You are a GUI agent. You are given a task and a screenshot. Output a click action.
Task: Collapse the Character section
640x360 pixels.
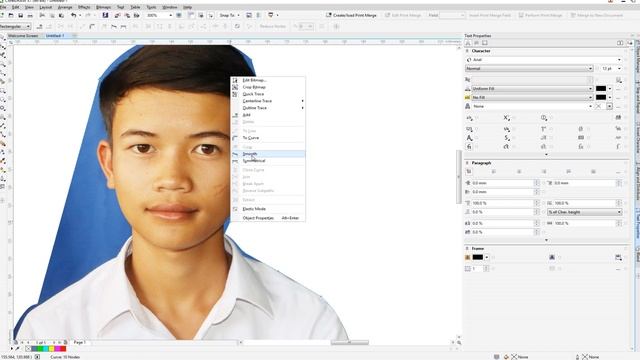pyautogui.click(x=467, y=51)
